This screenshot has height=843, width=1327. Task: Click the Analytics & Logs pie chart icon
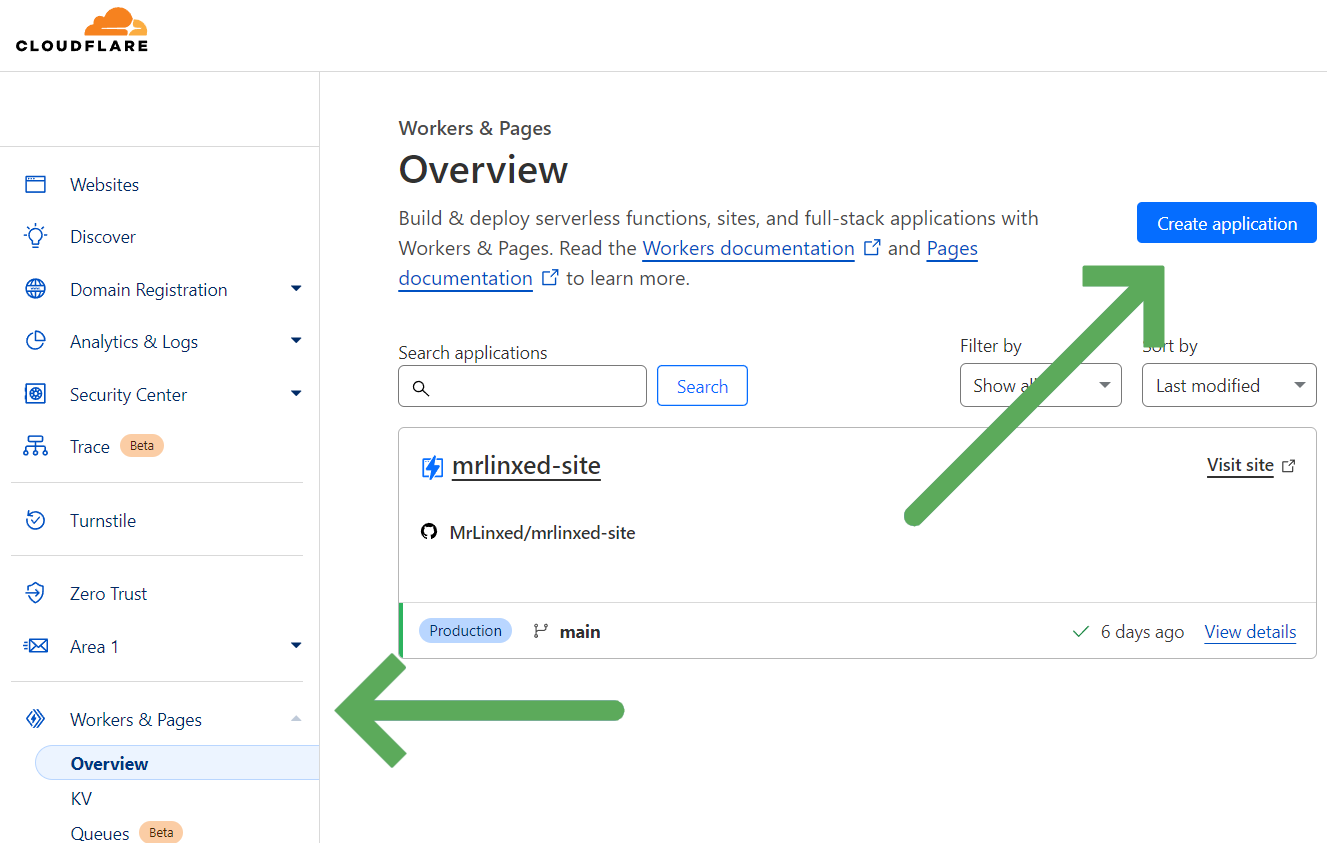coord(35,341)
